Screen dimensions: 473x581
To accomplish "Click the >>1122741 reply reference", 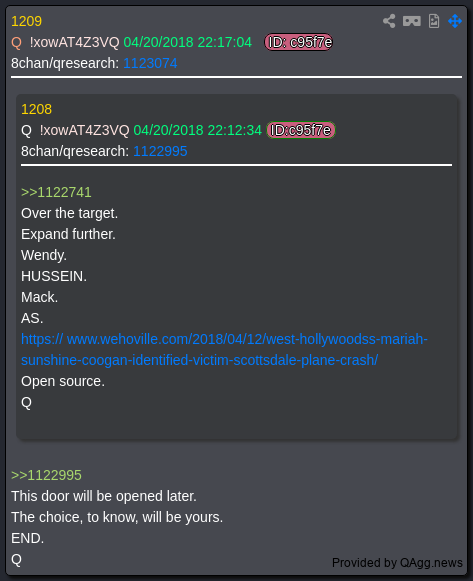I will [x=56, y=192].
